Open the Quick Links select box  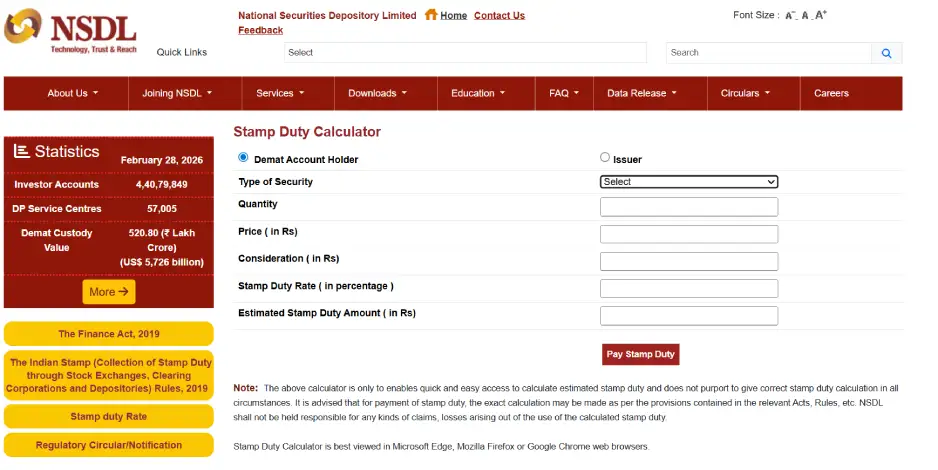pos(464,53)
